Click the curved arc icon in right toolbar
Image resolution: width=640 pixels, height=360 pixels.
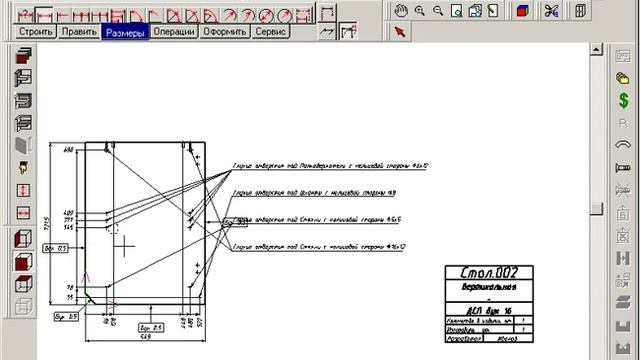(x=623, y=145)
